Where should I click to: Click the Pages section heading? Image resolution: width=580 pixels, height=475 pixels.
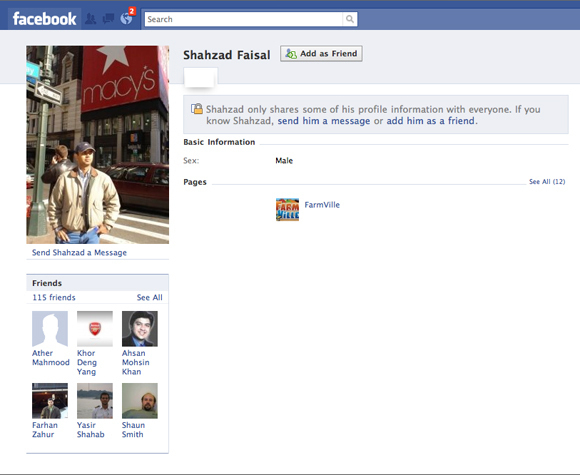click(195, 182)
